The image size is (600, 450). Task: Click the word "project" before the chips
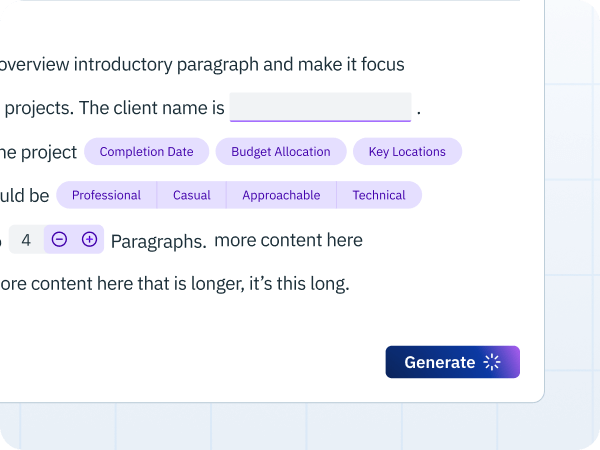pos(49,152)
